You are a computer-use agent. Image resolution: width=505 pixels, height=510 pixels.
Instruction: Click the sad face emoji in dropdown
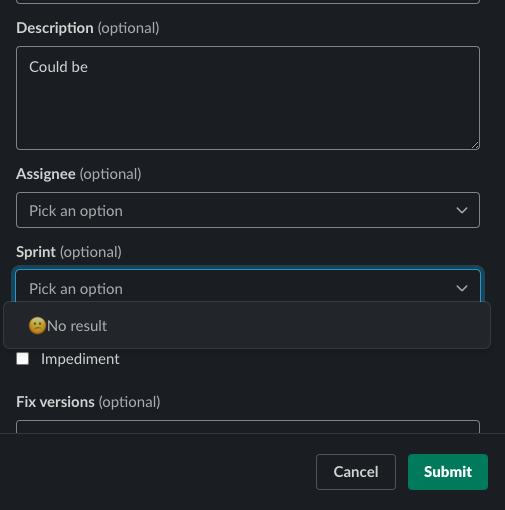pyautogui.click(x=37, y=326)
